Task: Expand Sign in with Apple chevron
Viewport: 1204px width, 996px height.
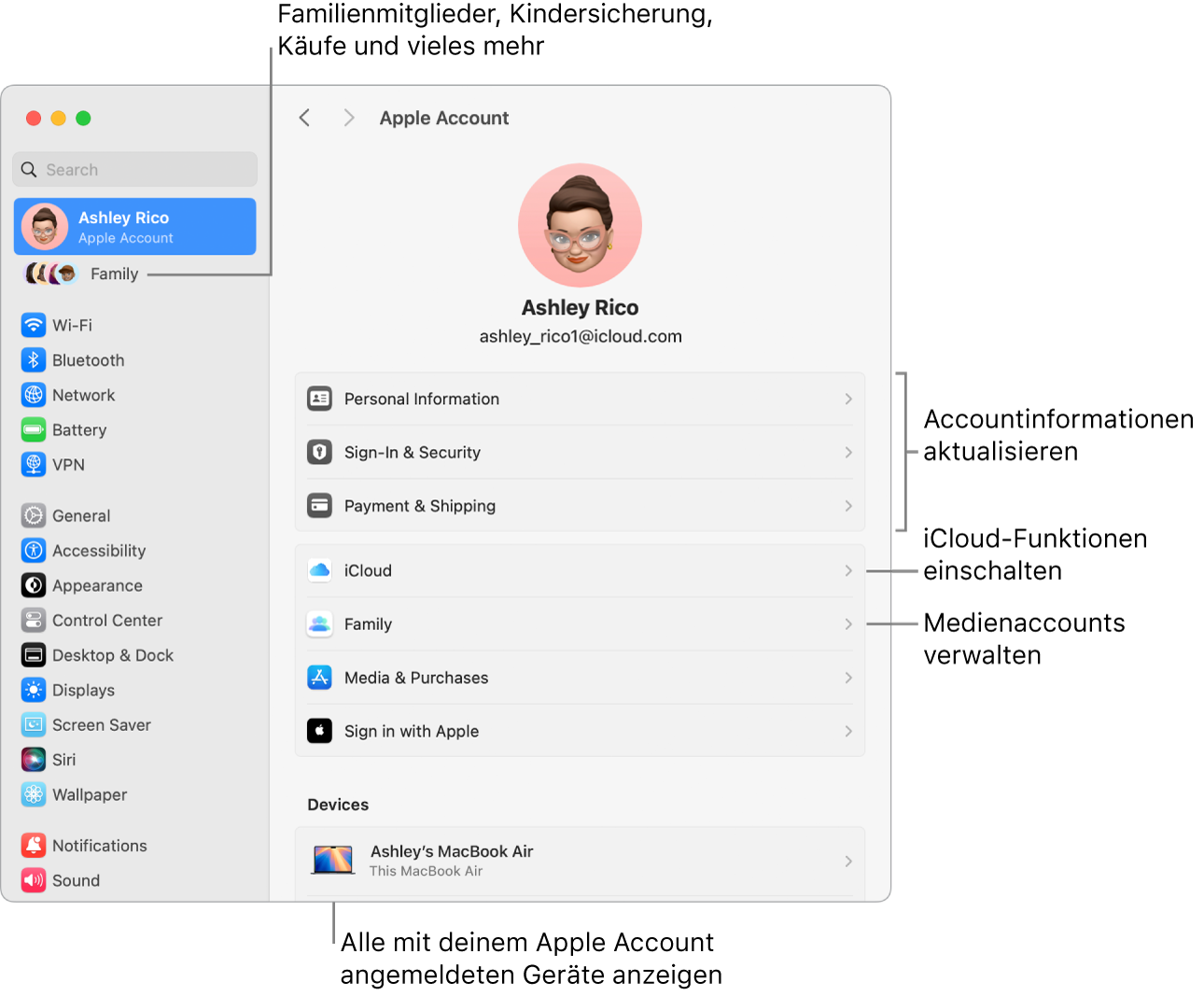Action: (x=848, y=731)
